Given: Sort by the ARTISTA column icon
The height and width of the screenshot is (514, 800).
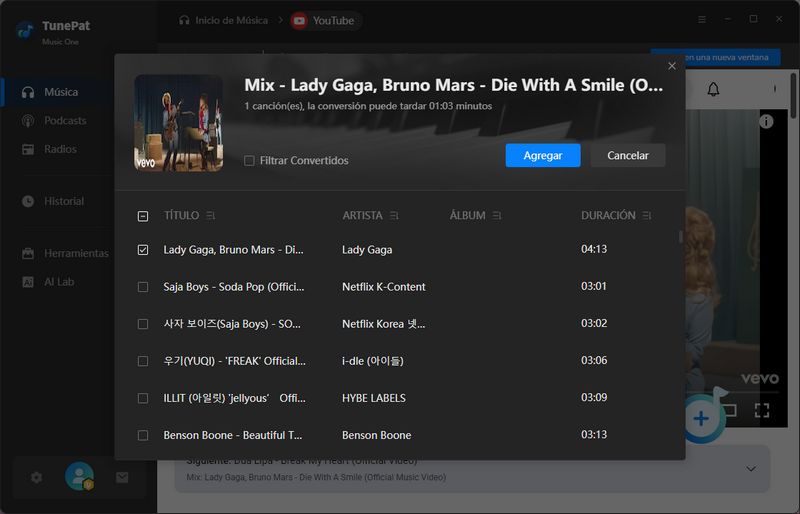Looking at the screenshot, I should [394, 216].
